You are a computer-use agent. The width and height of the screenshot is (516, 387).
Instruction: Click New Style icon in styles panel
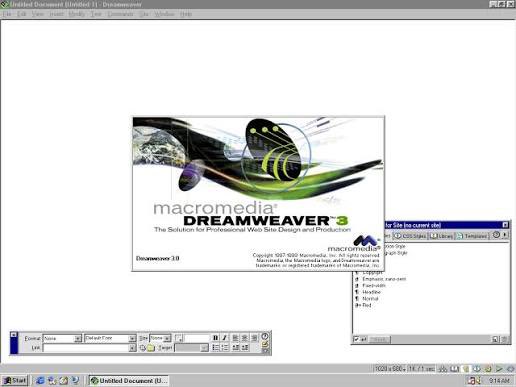click(x=495, y=339)
